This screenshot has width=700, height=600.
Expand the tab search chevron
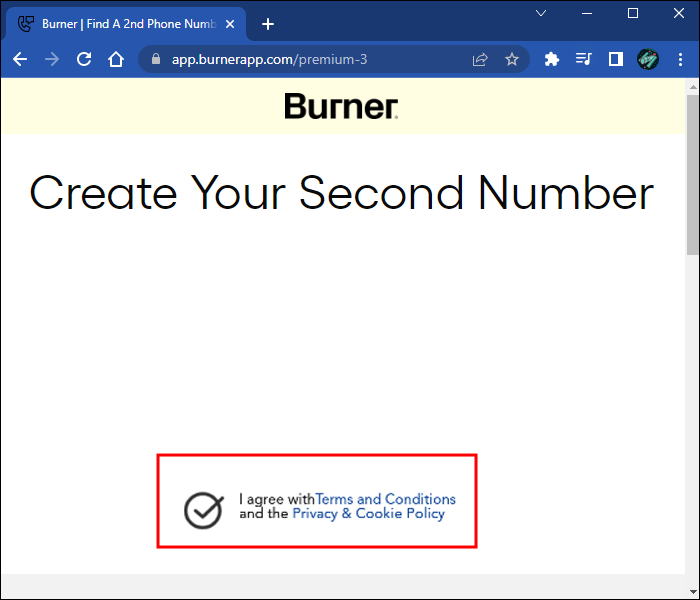click(x=541, y=13)
